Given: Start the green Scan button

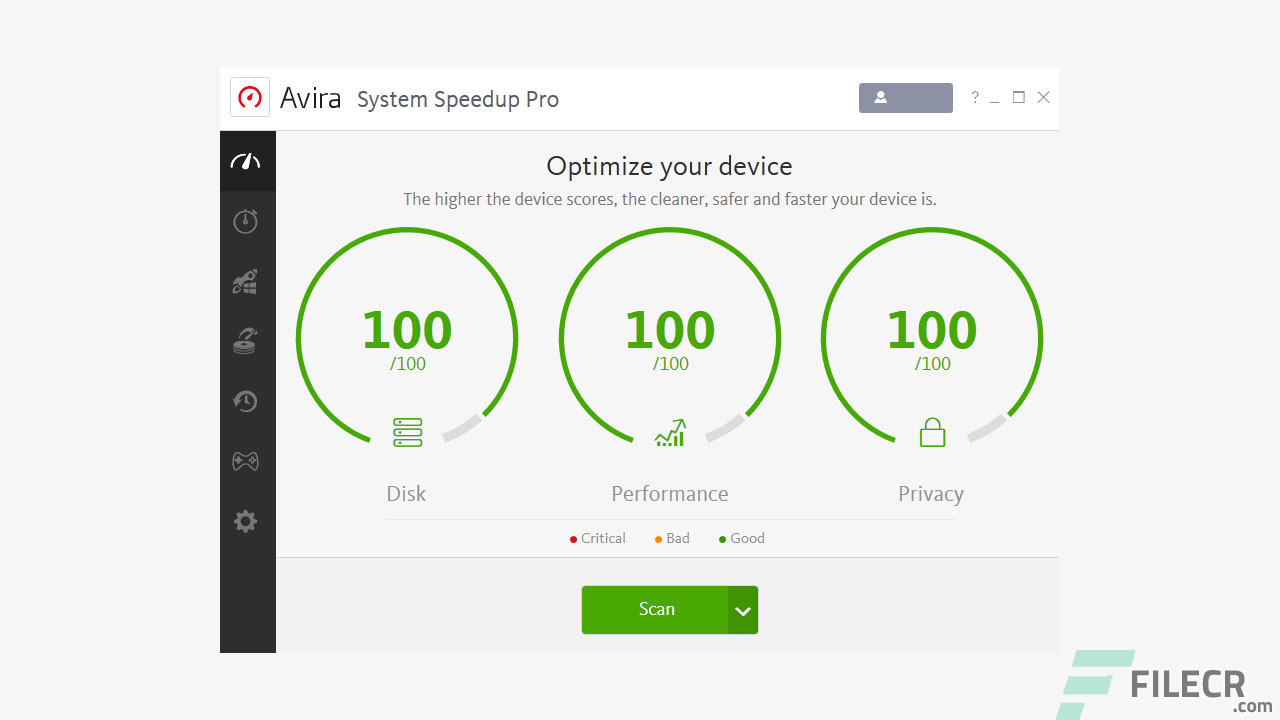Looking at the screenshot, I should coord(655,610).
